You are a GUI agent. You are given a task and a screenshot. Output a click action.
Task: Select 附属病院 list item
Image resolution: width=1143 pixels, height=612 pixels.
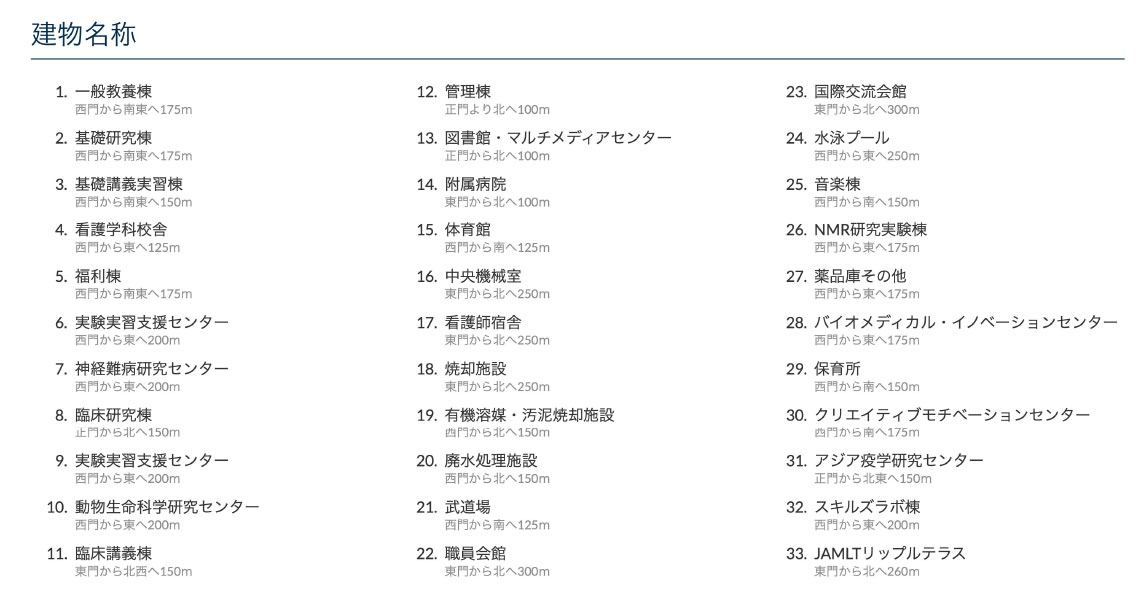(x=475, y=184)
